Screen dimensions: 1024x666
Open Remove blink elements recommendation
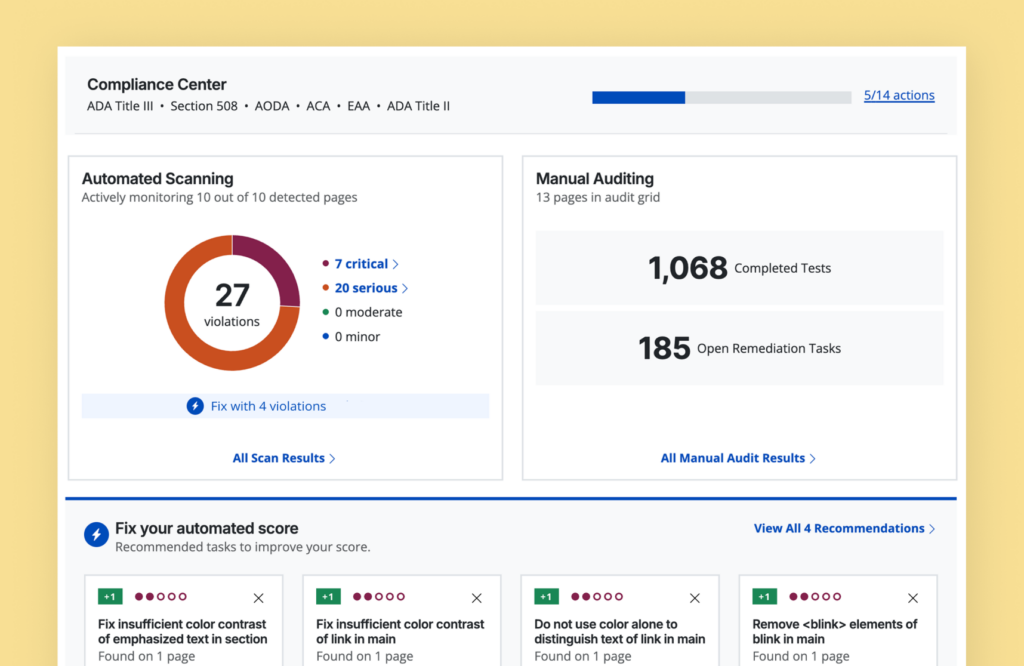835,631
